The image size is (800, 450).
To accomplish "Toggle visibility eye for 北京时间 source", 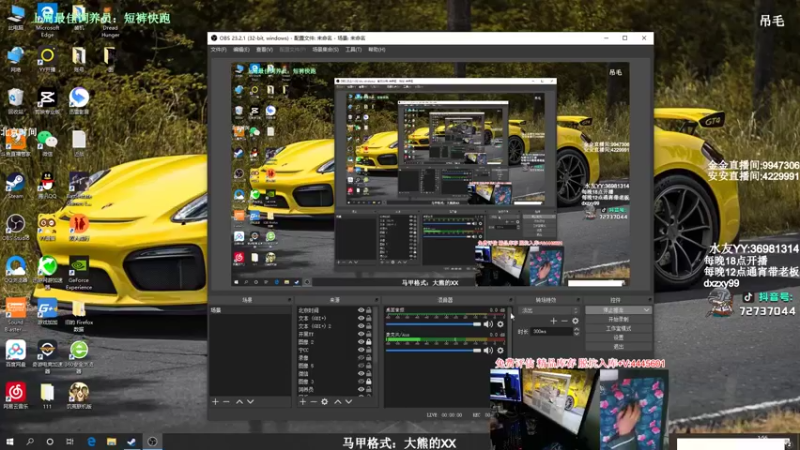I will (x=360, y=310).
